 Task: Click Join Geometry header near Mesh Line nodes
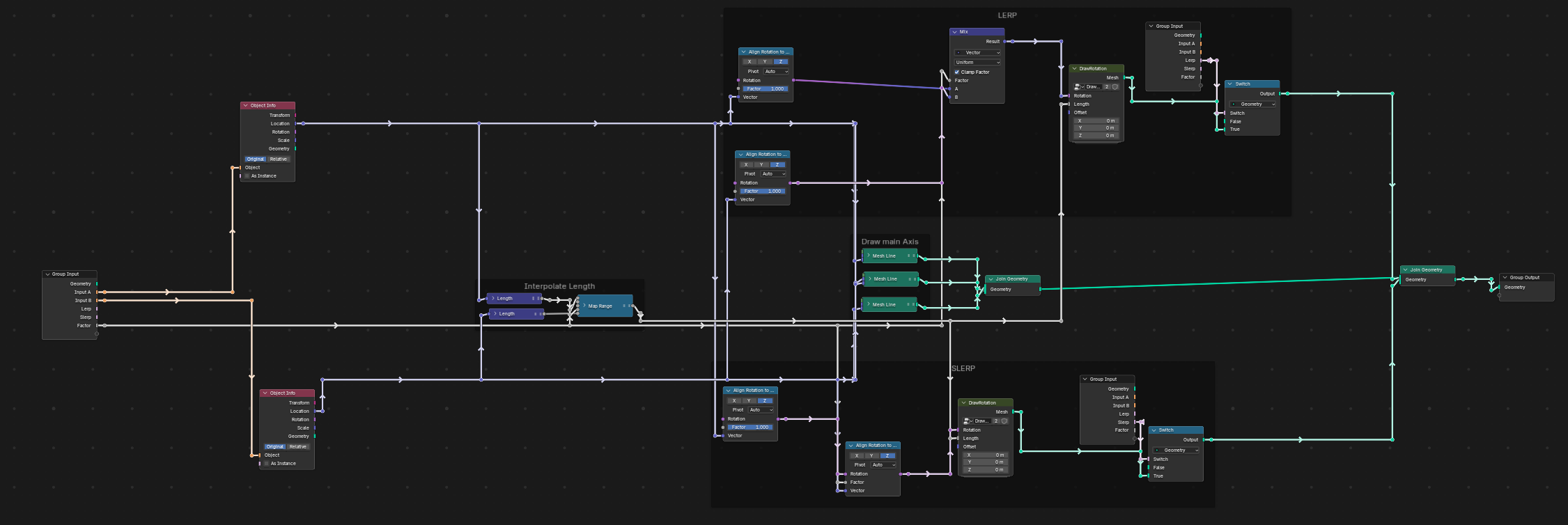point(1014,279)
